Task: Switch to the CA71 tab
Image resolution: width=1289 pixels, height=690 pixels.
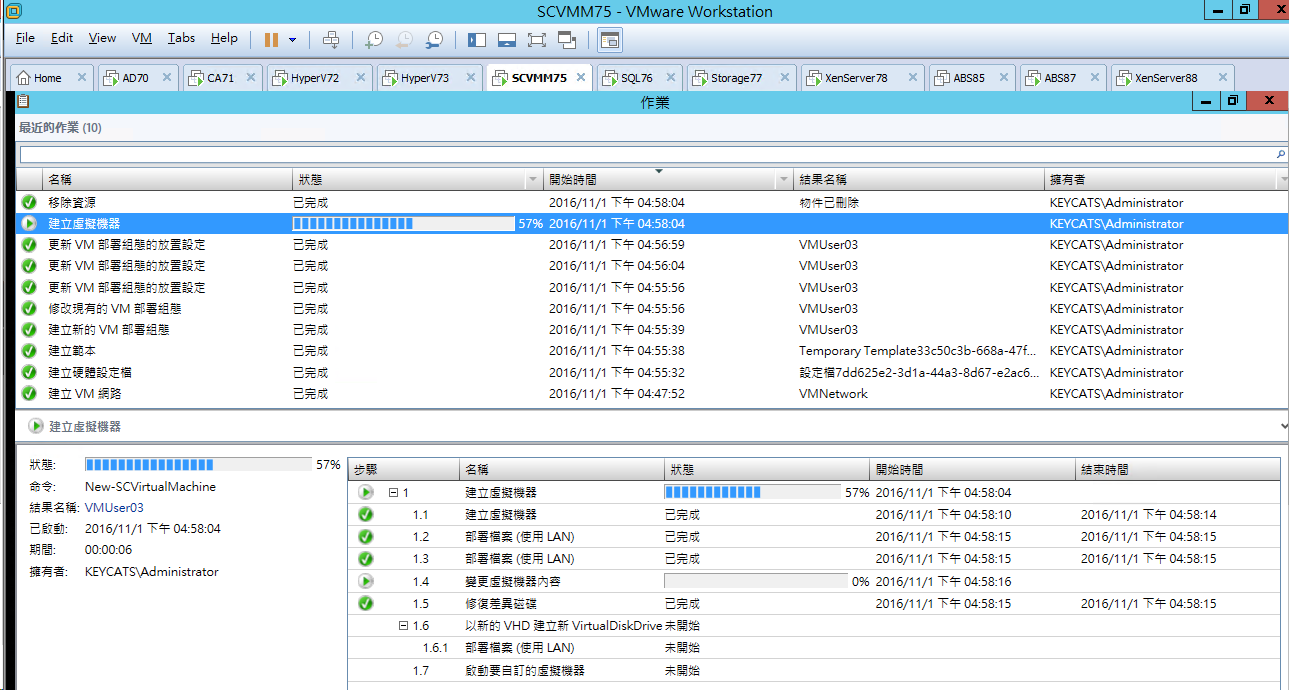Action: [223, 78]
